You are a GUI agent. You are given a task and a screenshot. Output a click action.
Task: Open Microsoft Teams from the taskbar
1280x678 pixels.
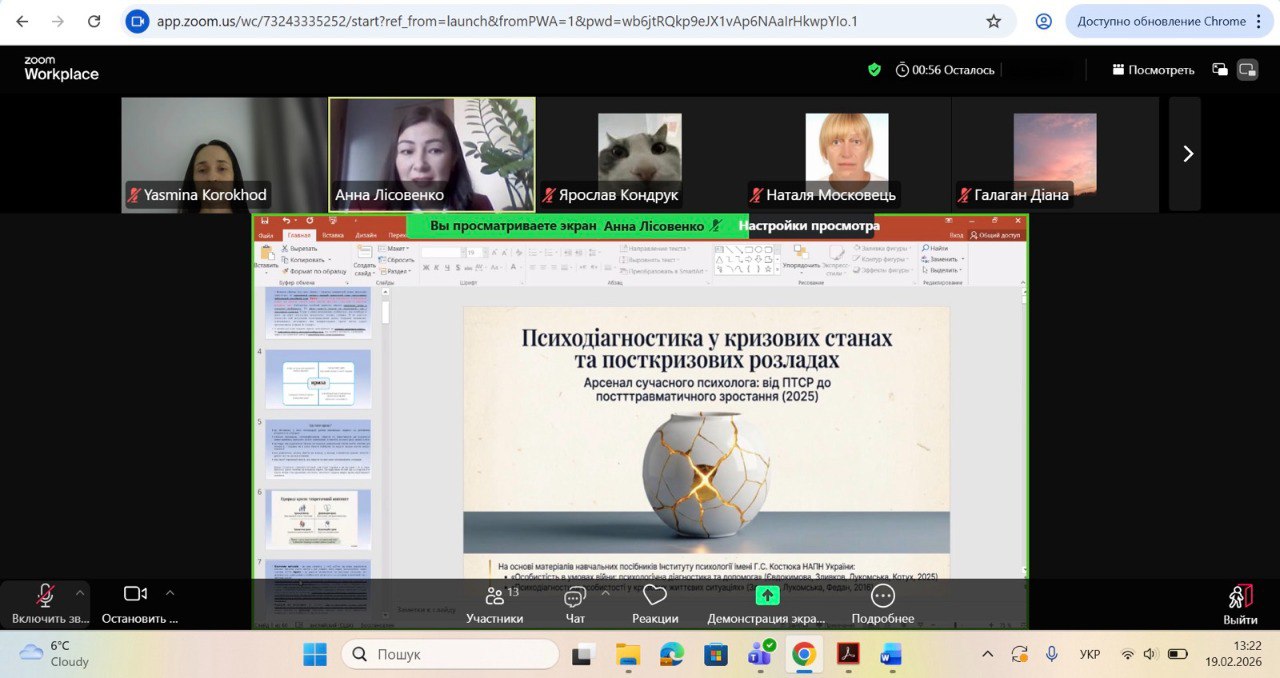click(x=760, y=655)
